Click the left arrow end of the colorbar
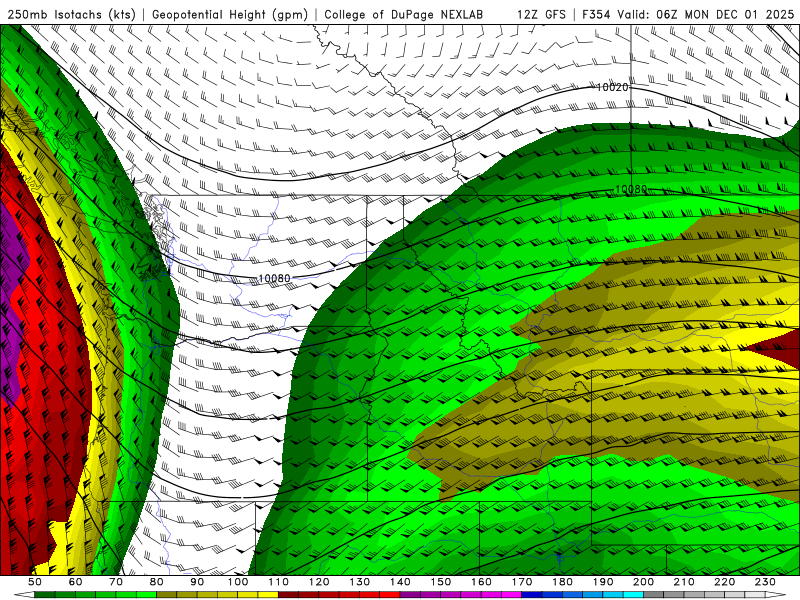This screenshot has width=800, height=600. coord(24,595)
